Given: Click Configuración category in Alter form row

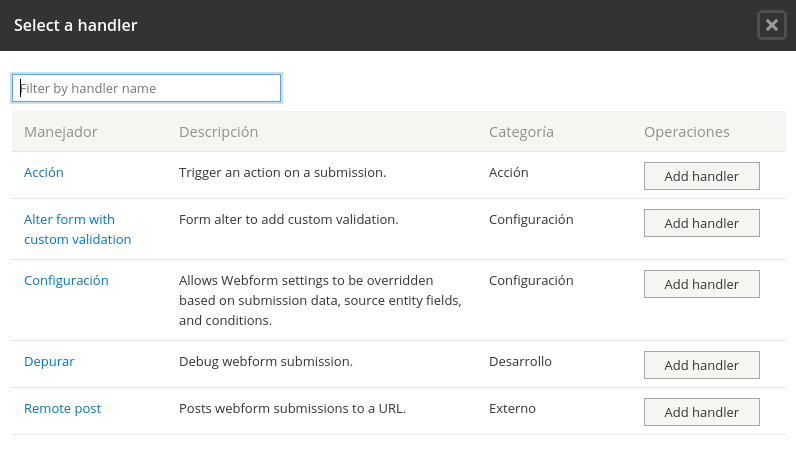Looking at the screenshot, I should click(x=531, y=219).
